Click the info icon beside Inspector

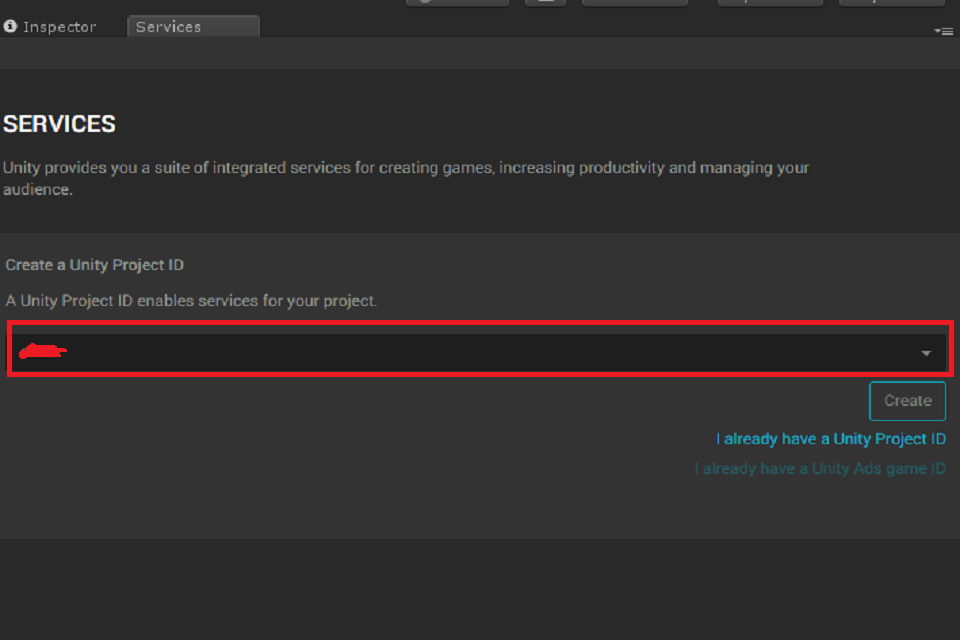[10, 26]
